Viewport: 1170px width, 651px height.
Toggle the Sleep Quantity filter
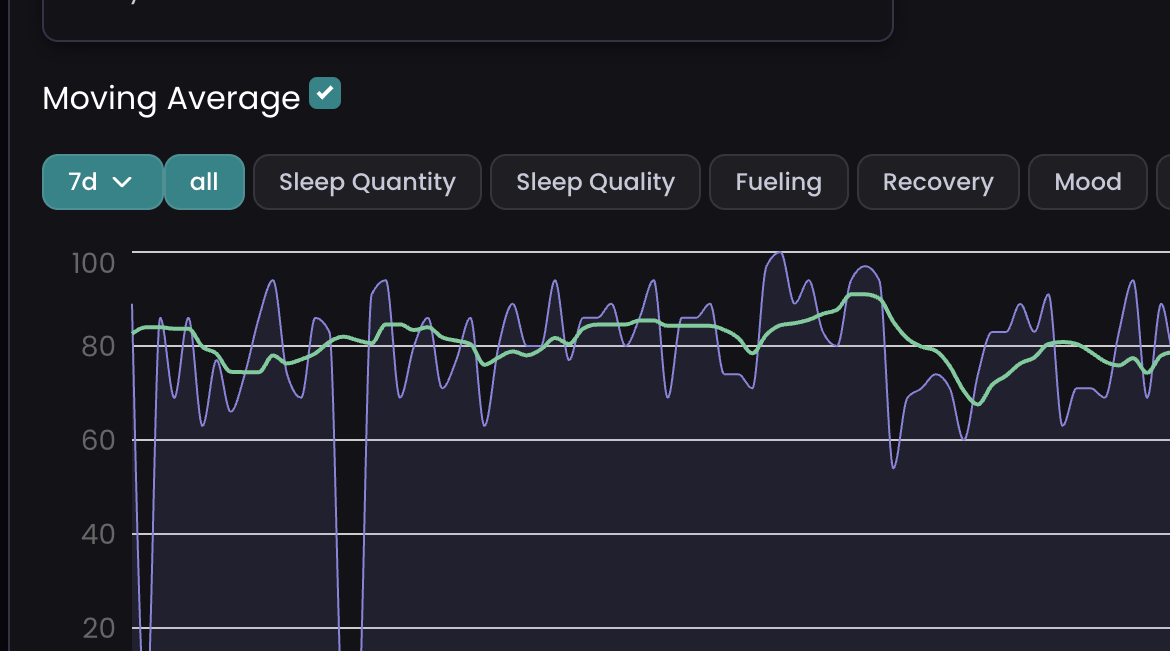click(x=367, y=182)
